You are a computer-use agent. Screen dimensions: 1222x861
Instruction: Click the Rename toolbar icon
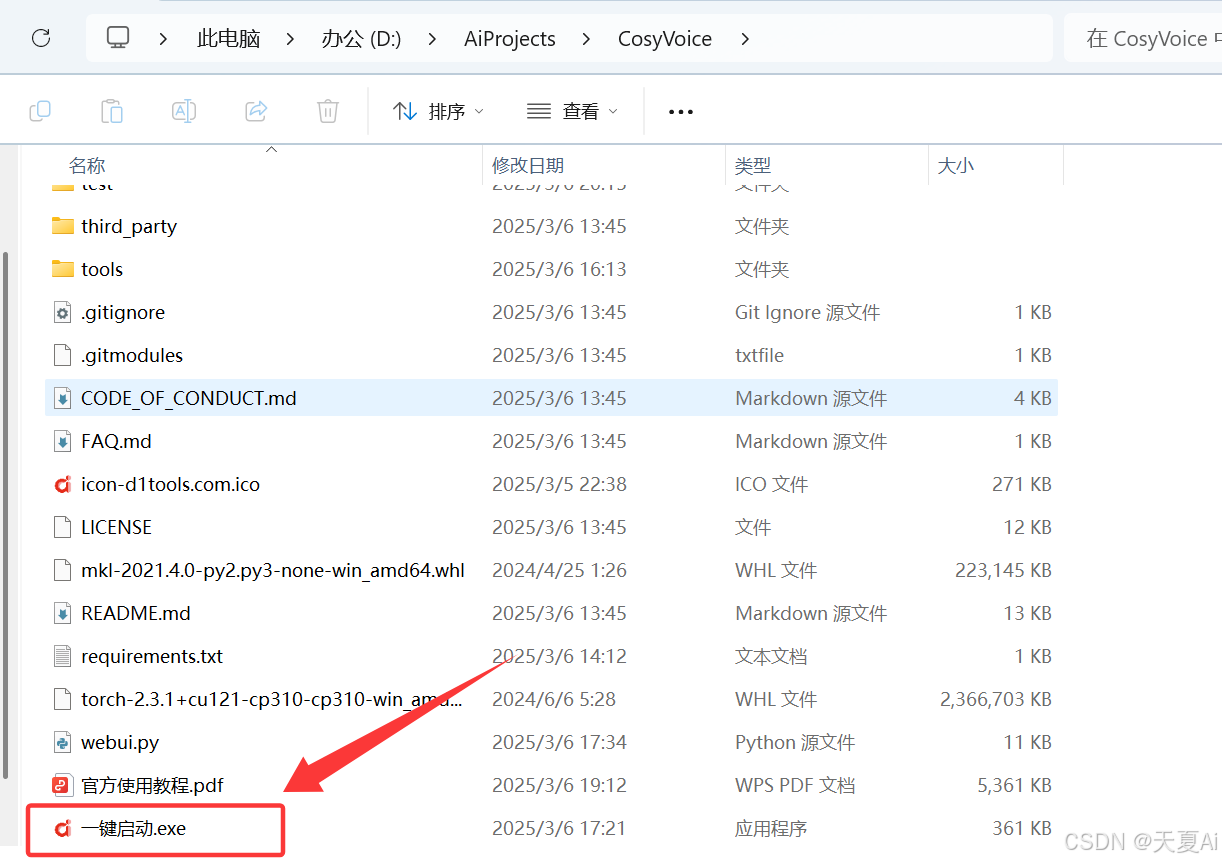click(x=184, y=111)
